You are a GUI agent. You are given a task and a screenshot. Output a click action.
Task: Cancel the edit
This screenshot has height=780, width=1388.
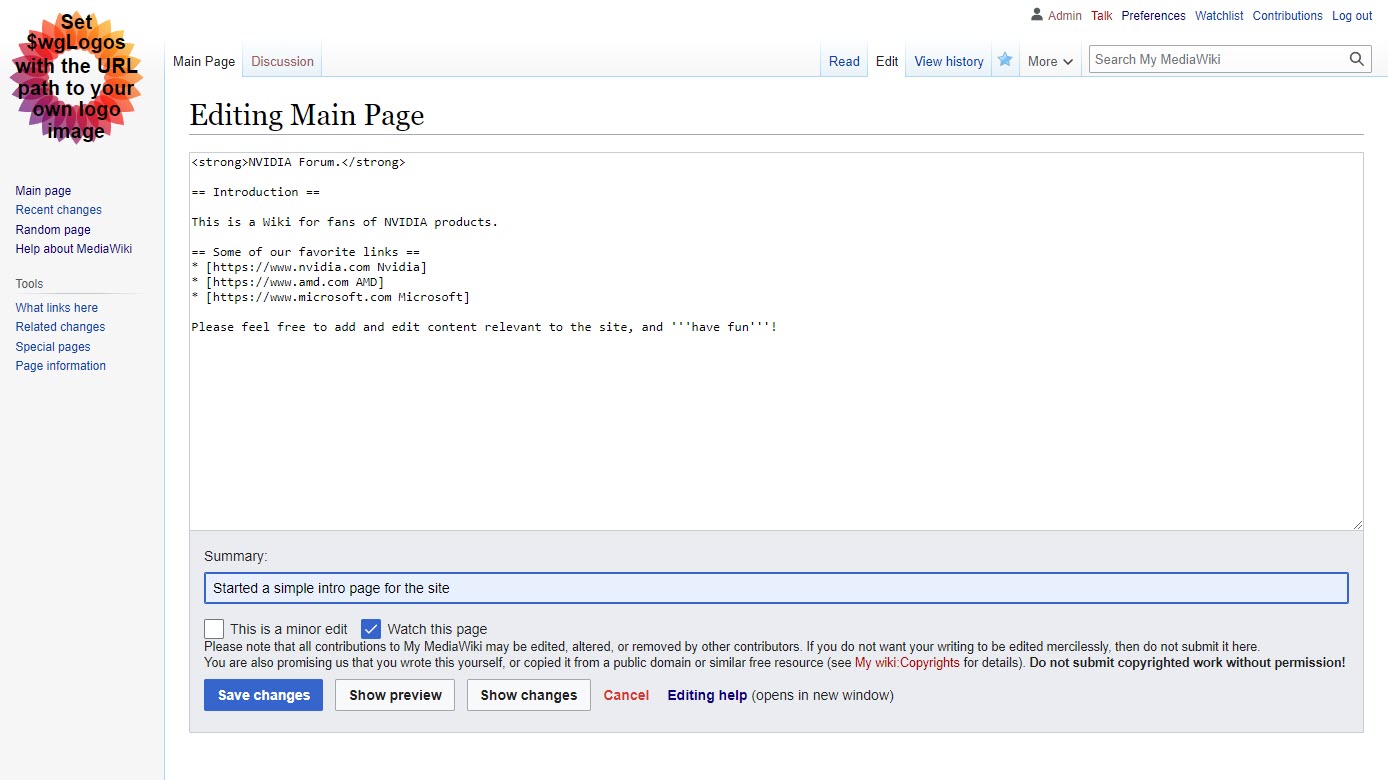coord(626,695)
